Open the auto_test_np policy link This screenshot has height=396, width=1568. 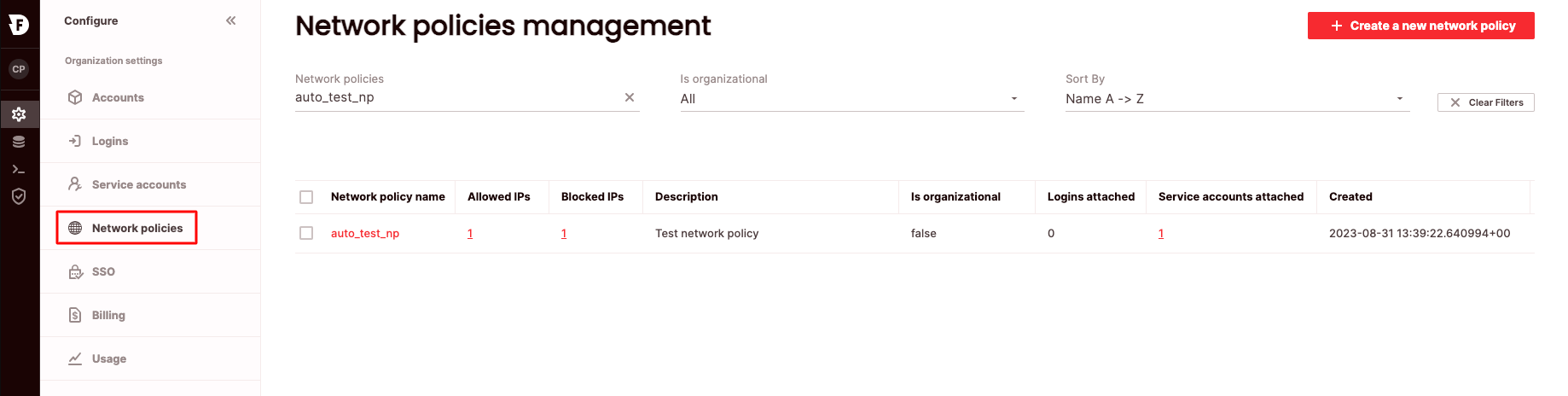pyautogui.click(x=365, y=233)
